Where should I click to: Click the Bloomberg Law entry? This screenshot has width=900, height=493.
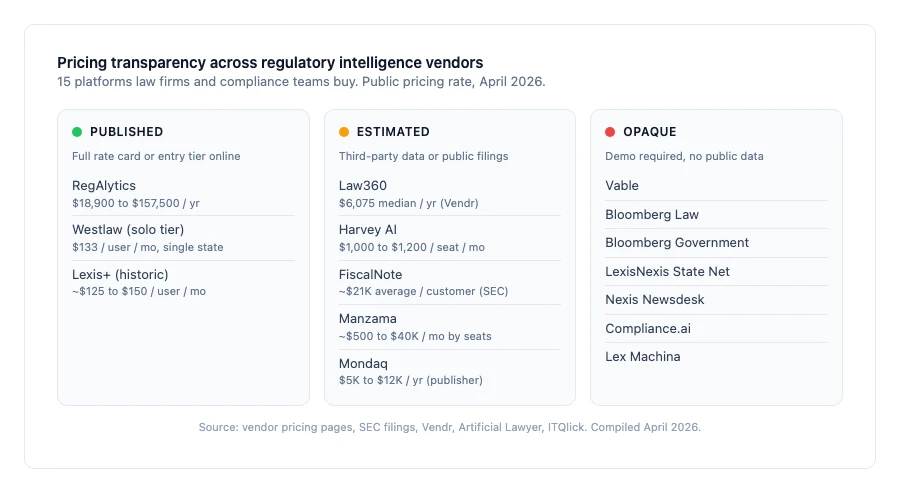[652, 215]
